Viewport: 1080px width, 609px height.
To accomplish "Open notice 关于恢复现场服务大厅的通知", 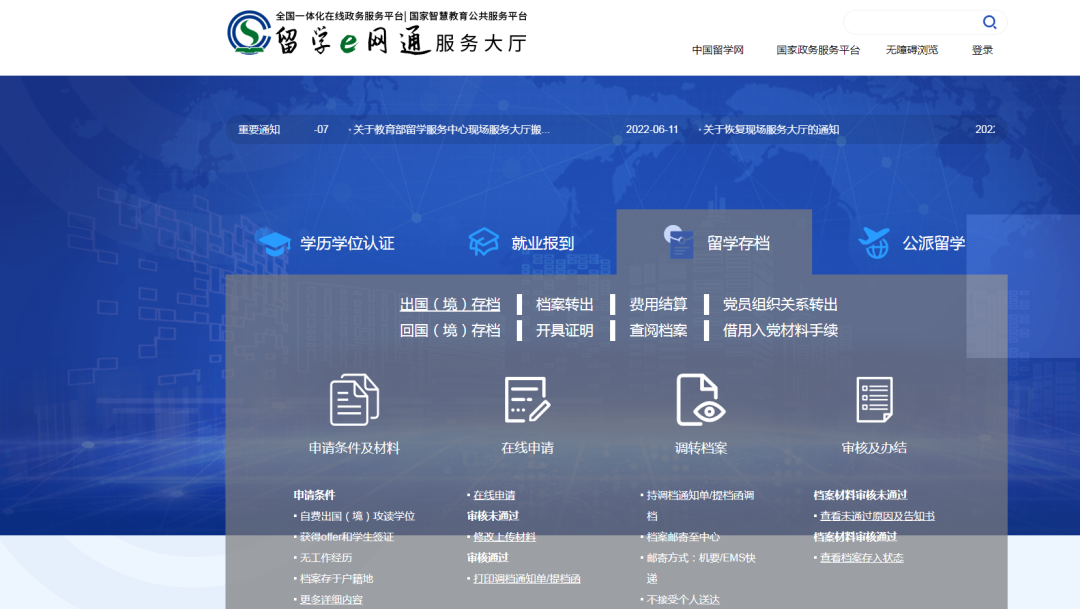I will pyautogui.click(x=770, y=129).
